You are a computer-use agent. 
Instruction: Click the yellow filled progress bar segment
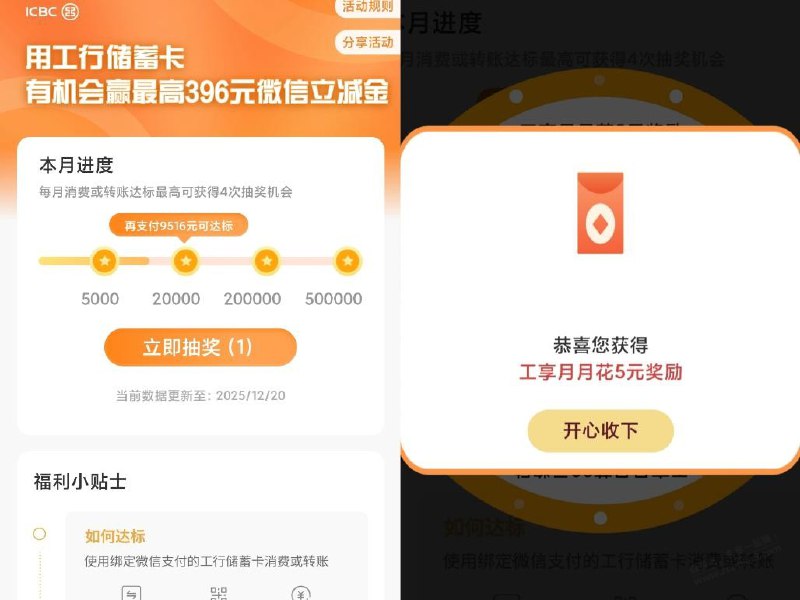point(94,261)
